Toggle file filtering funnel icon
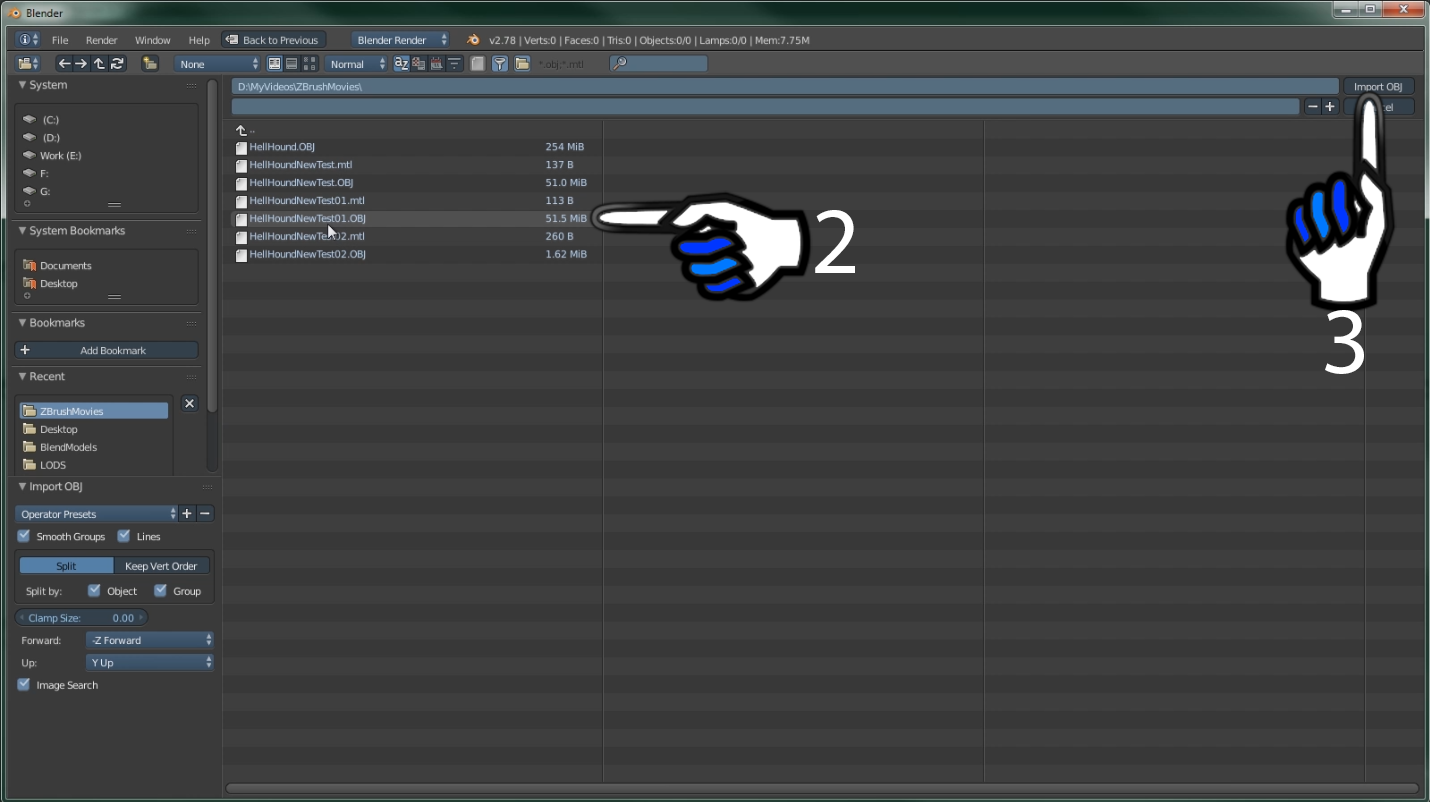 tap(500, 64)
